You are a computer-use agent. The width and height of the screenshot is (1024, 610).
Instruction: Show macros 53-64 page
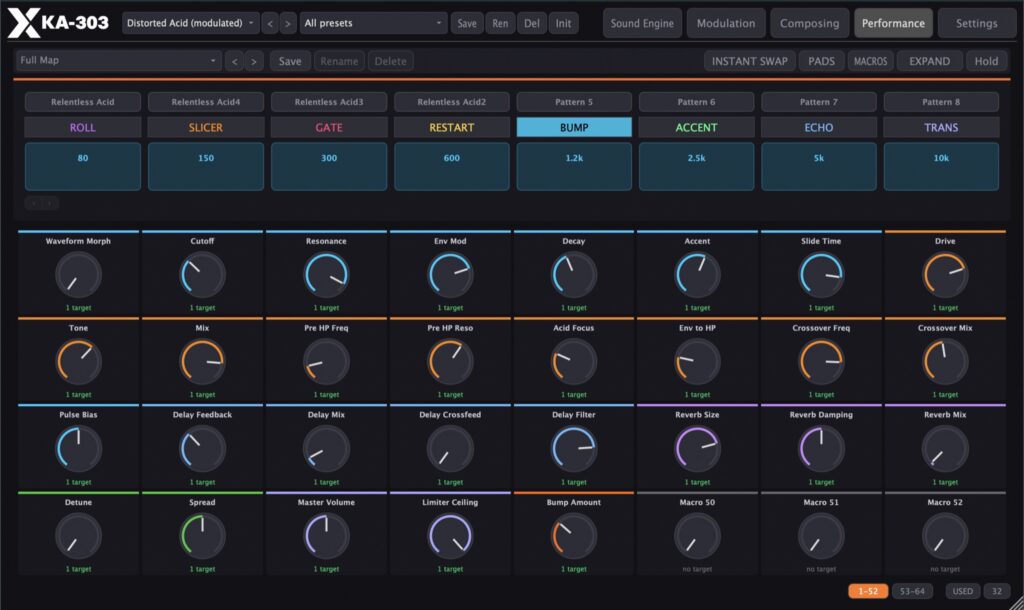click(x=912, y=591)
